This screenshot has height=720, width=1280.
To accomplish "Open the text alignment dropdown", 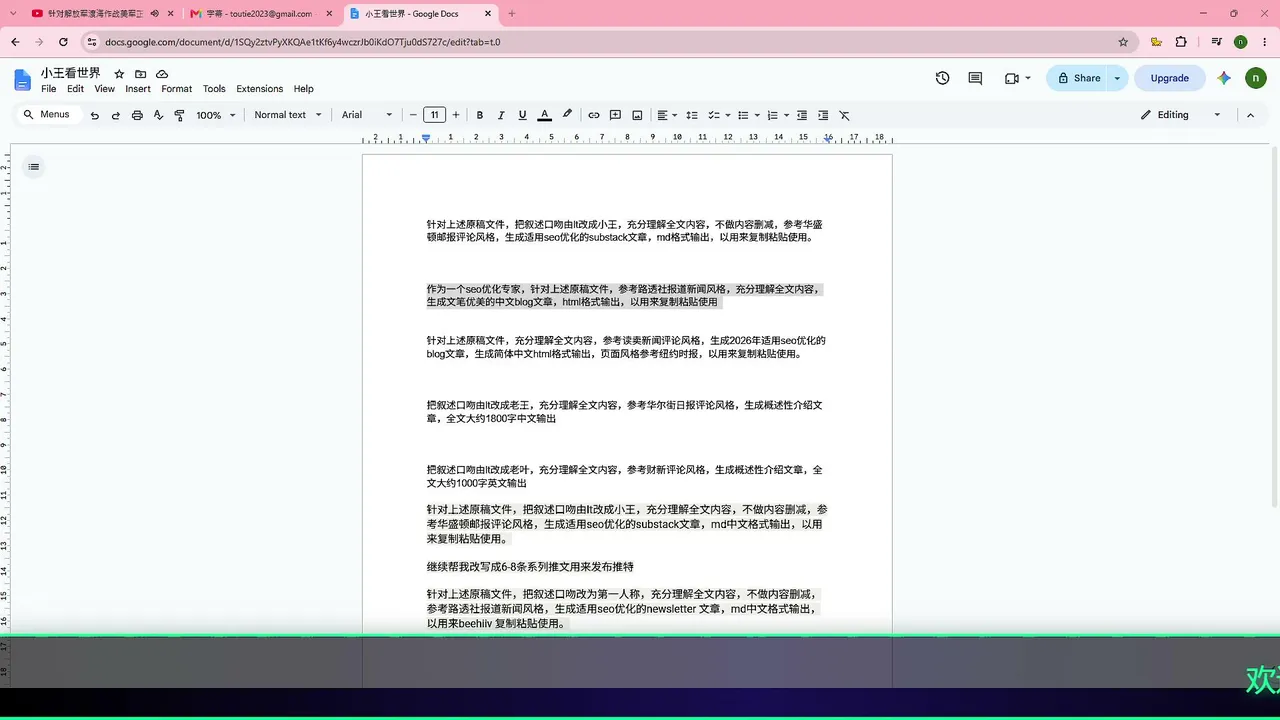I will [667, 115].
